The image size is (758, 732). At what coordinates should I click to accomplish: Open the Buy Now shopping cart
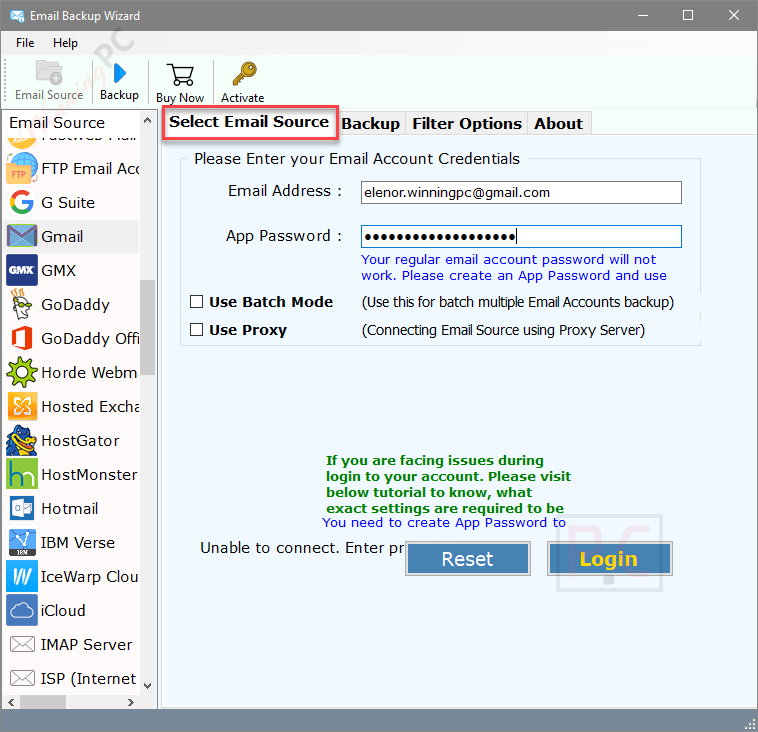click(x=180, y=75)
